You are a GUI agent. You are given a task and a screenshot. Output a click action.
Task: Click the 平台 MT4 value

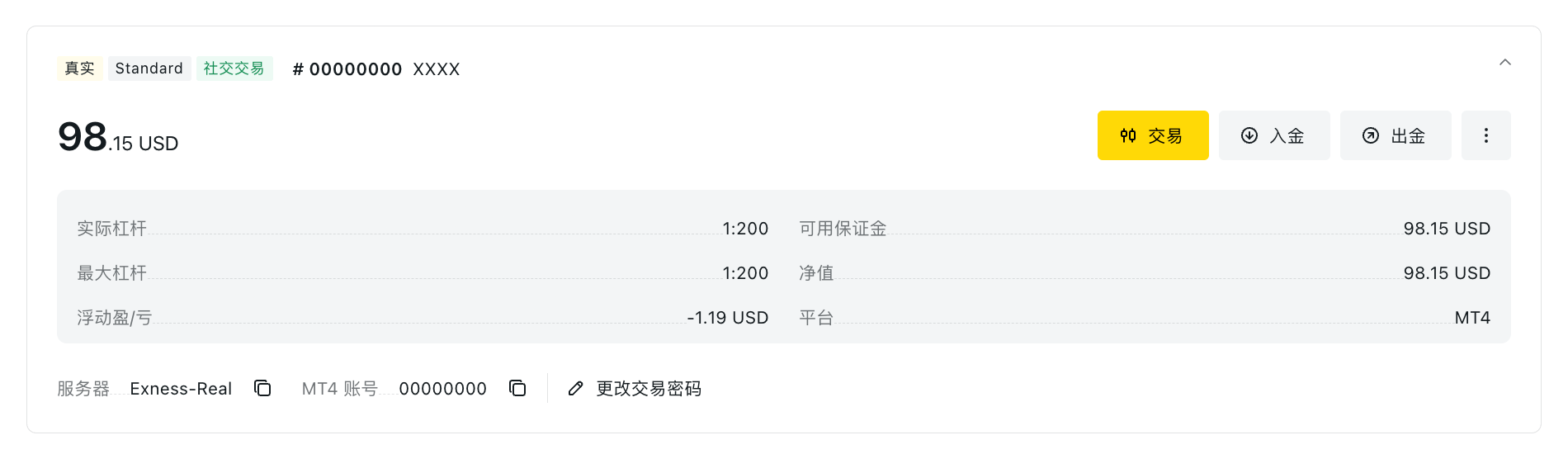tap(1472, 318)
